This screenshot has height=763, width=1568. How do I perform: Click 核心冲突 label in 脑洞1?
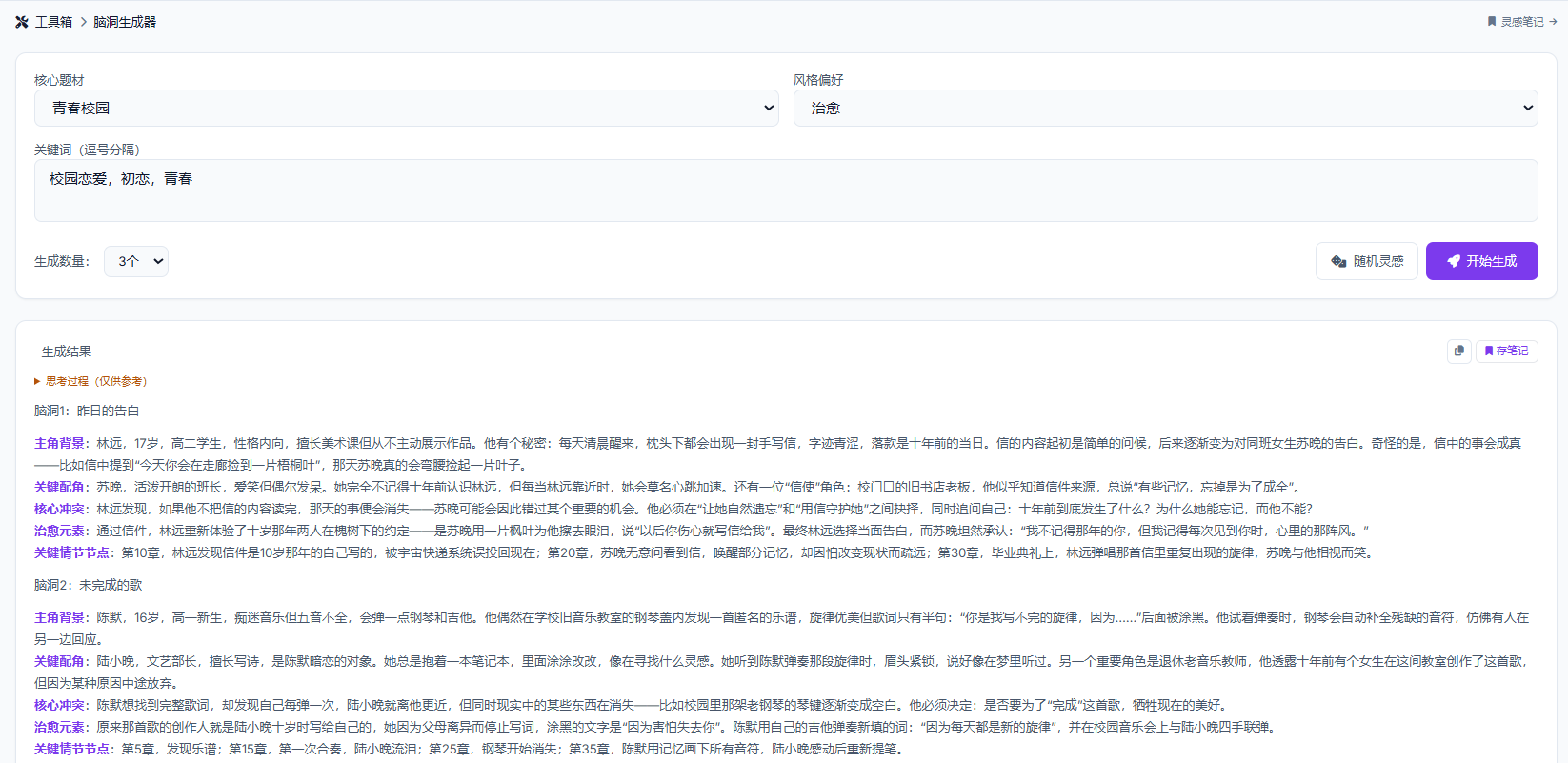pos(60,509)
